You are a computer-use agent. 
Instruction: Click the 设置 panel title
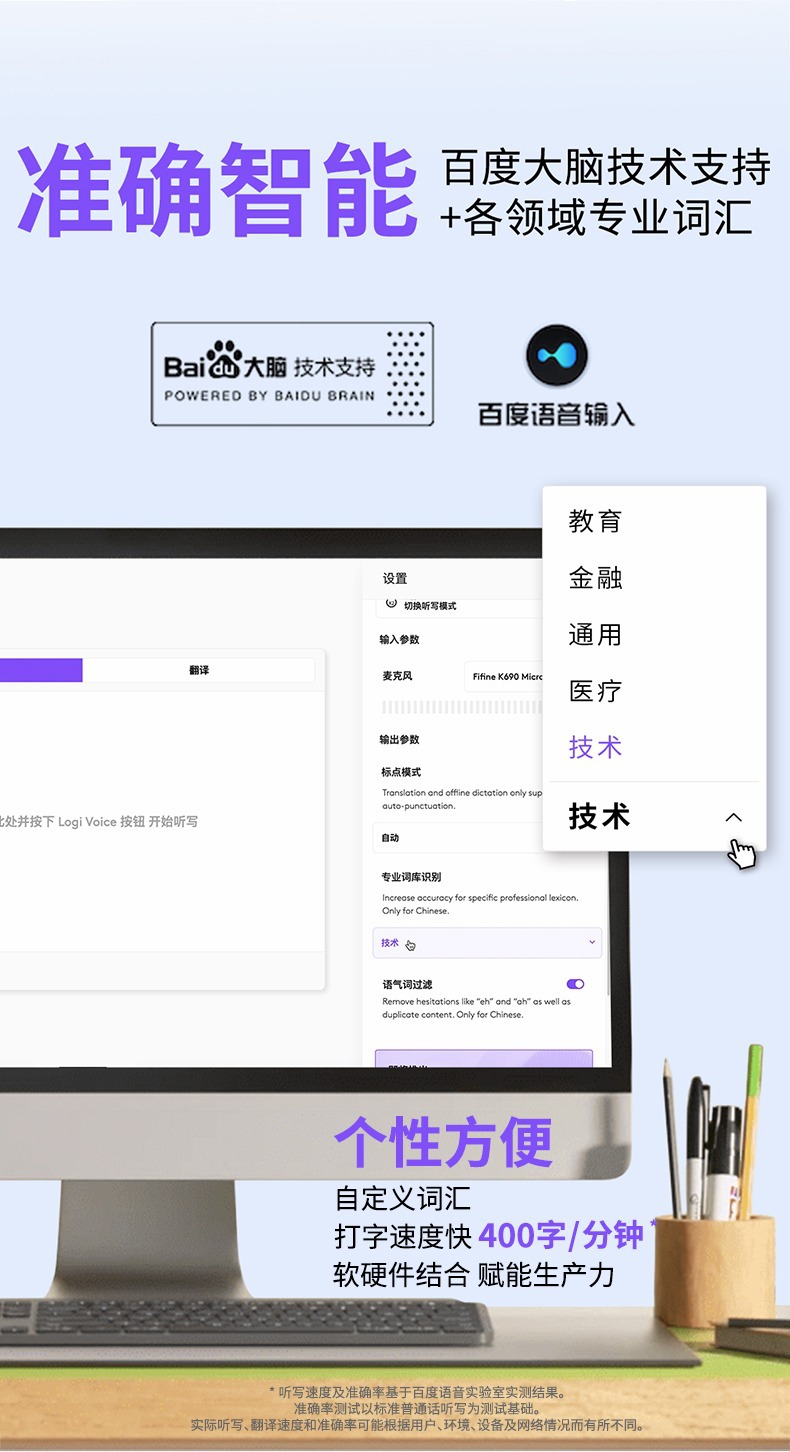(x=395, y=578)
